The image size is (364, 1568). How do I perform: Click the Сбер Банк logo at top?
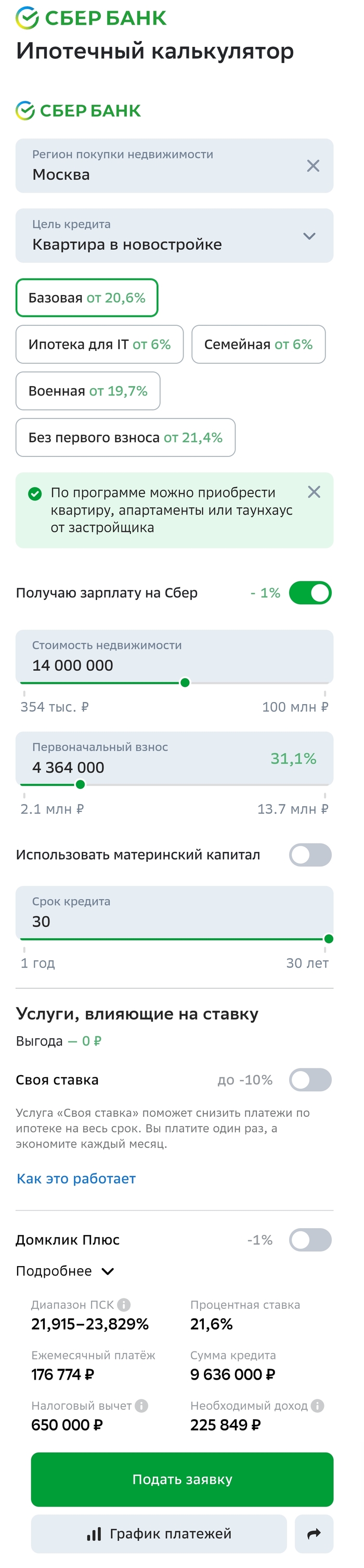(90, 18)
